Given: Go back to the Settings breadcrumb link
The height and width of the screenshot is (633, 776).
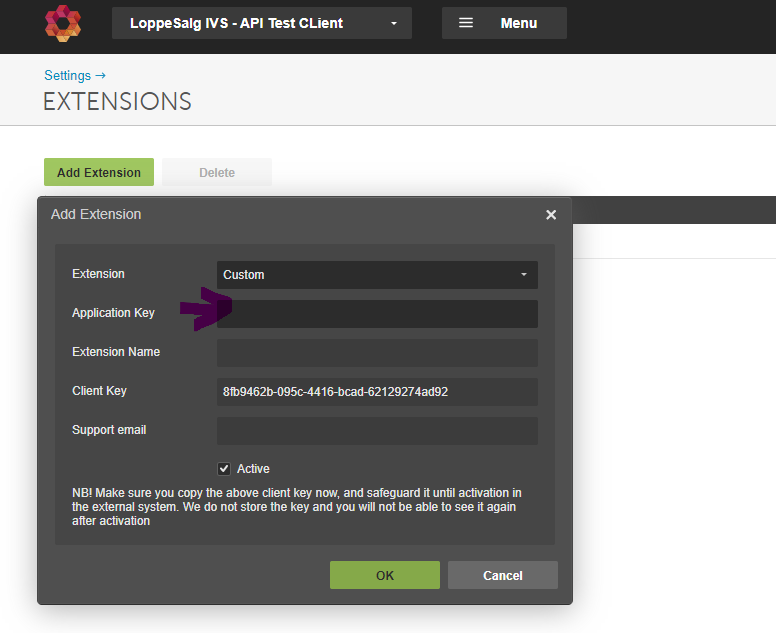Looking at the screenshot, I should pyautogui.click(x=75, y=75).
